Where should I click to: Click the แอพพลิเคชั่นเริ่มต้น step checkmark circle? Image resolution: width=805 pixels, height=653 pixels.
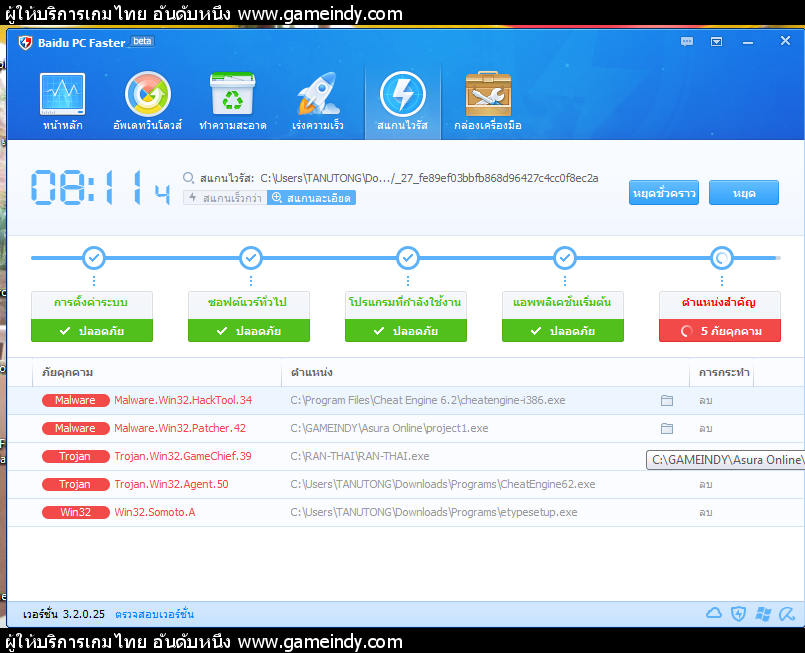pos(565,258)
